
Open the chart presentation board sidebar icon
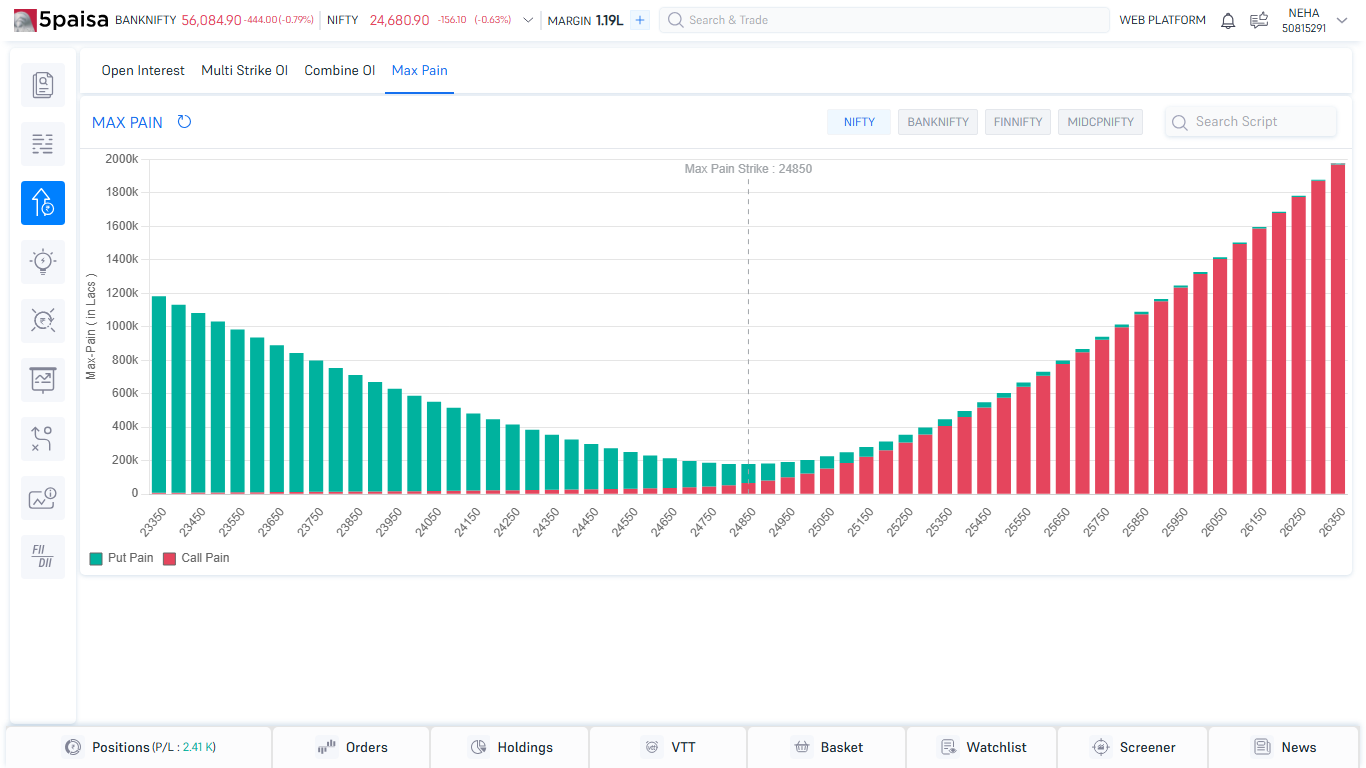coord(43,380)
